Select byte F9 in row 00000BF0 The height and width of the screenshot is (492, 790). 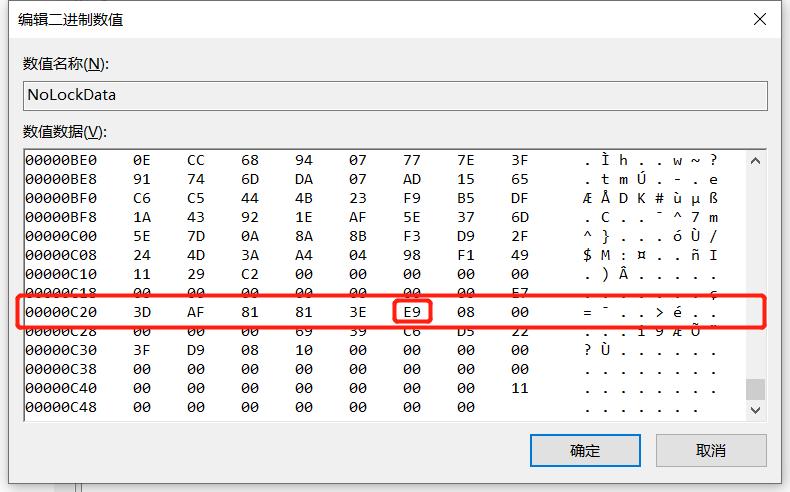[x=412, y=198]
